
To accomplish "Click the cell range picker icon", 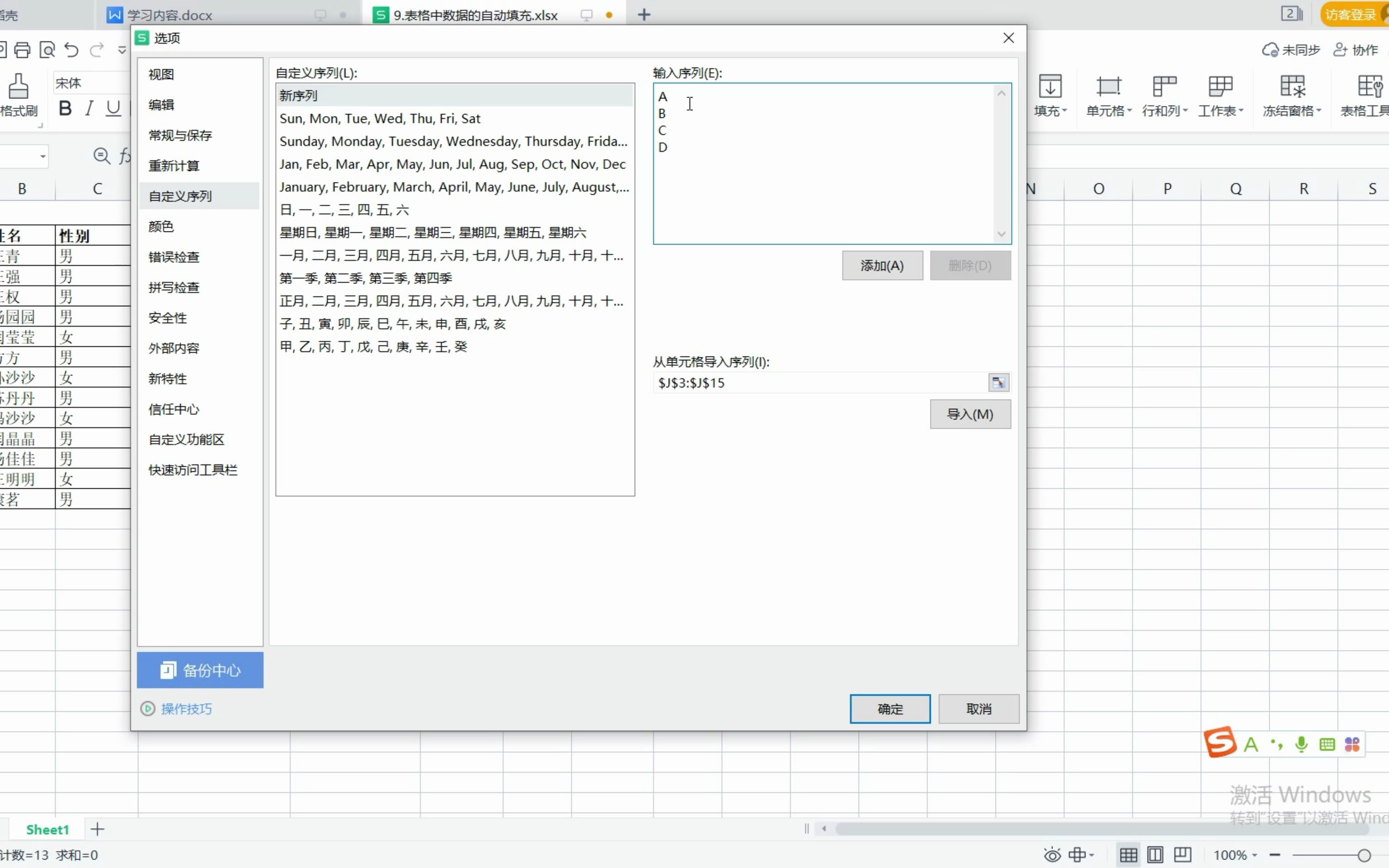I will point(998,382).
